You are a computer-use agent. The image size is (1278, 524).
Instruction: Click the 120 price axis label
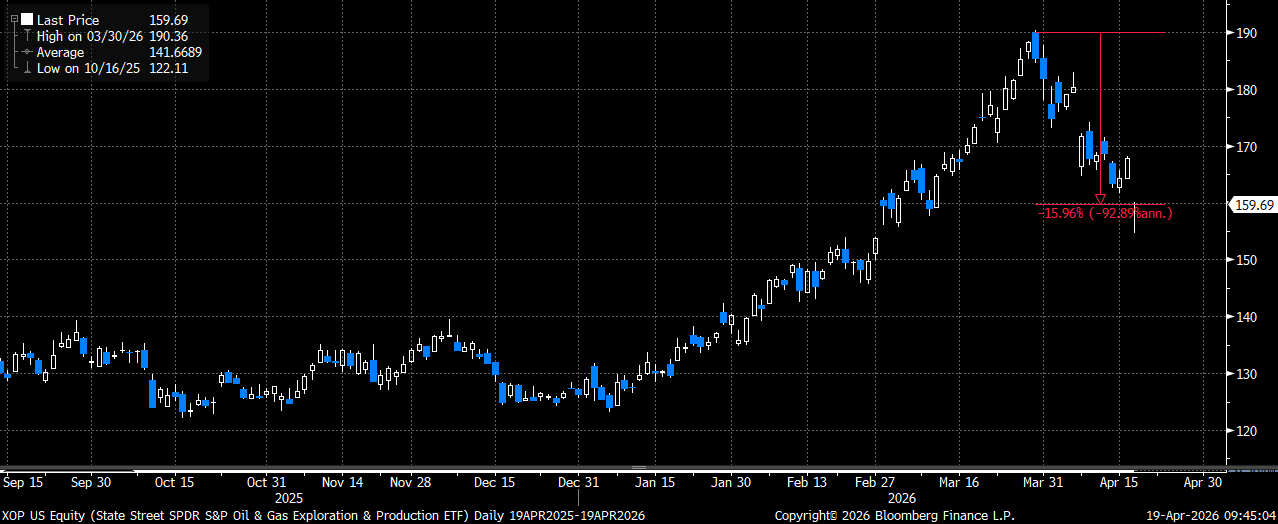(x=1246, y=431)
